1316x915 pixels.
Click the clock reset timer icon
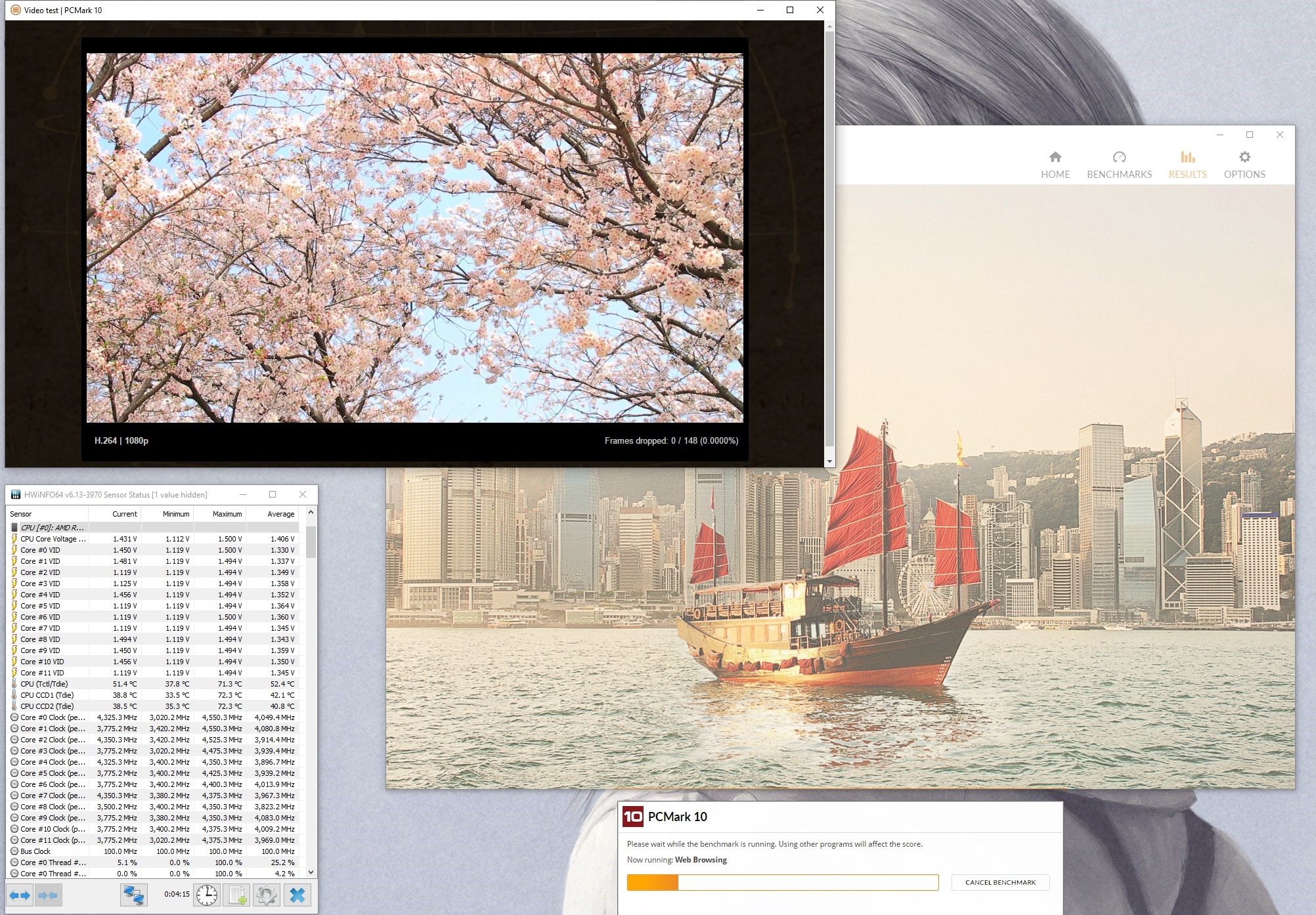(x=207, y=895)
